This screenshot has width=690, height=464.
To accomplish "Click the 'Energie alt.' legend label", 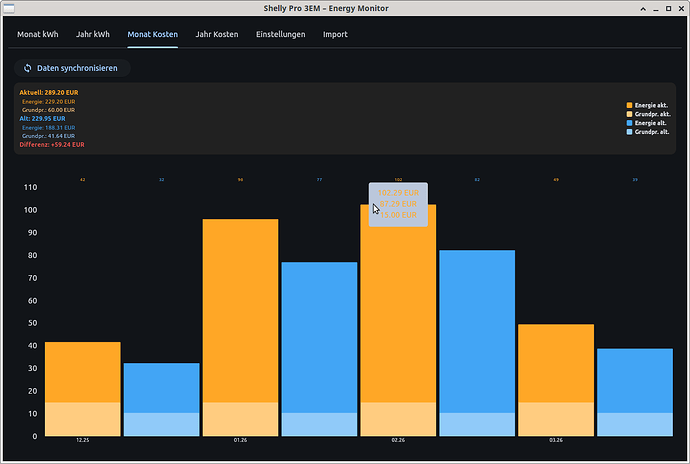I will 650,123.
